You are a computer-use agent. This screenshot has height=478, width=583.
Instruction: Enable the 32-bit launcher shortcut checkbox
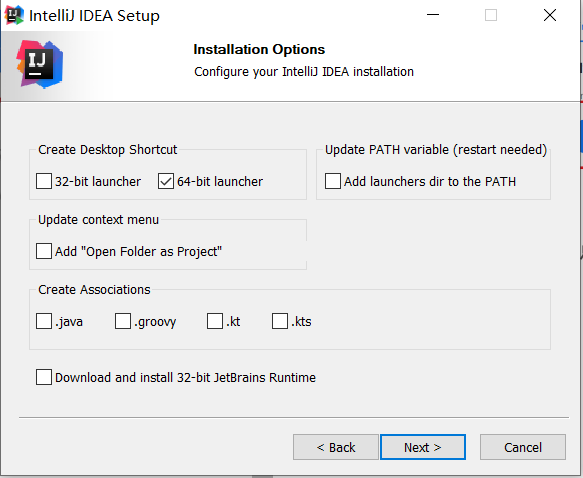coord(44,181)
